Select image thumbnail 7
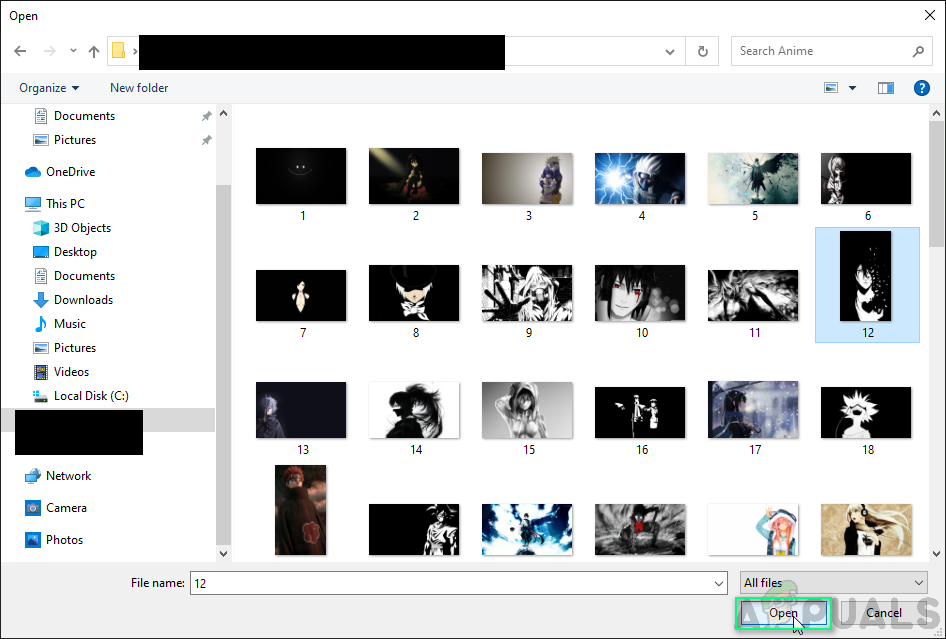This screenshot has height=639, width=946. tap(301, 296)
